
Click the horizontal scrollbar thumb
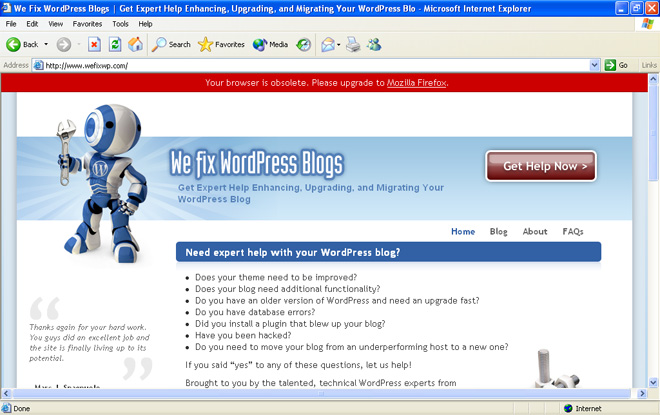[321, 394]
